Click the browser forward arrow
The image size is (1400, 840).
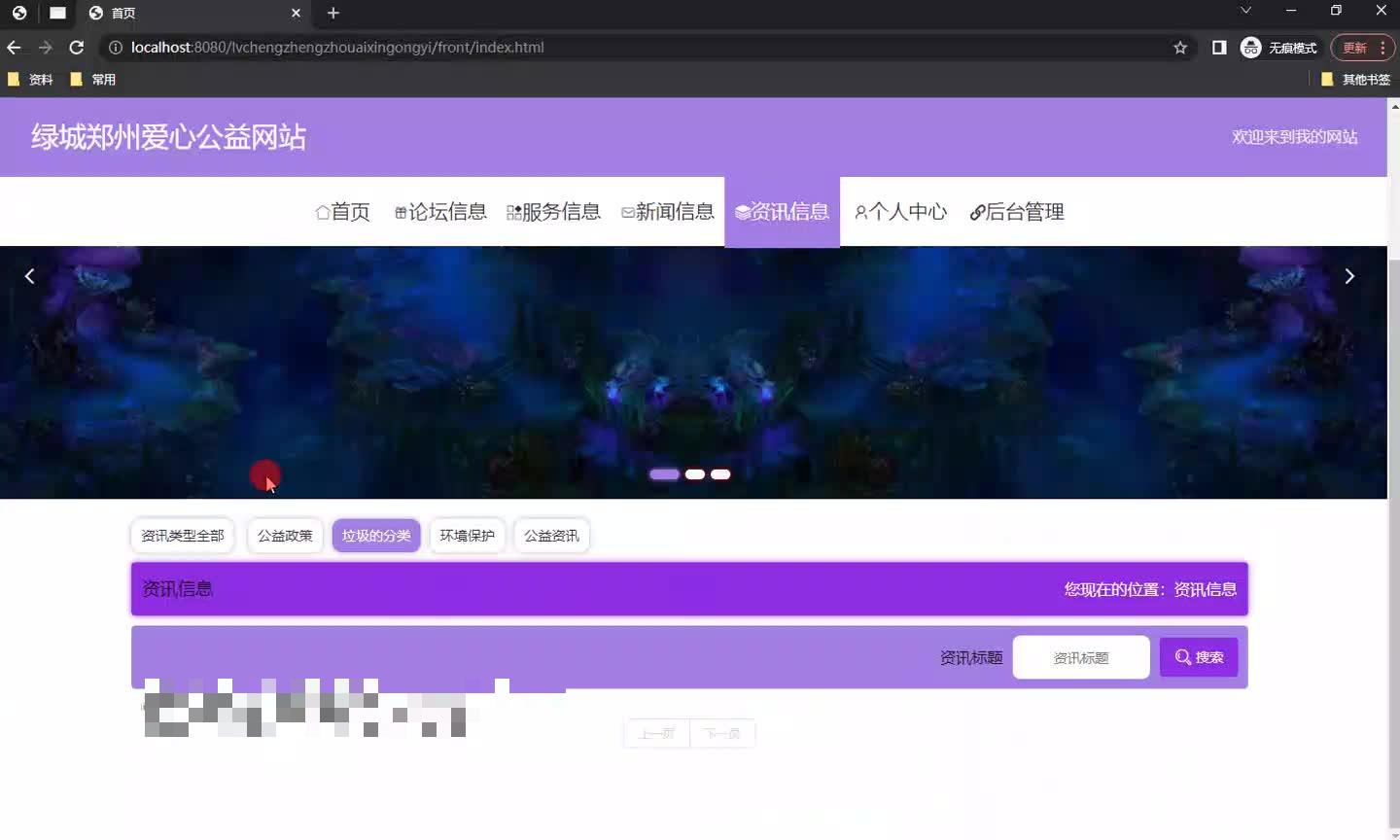[x=45, y=47]
